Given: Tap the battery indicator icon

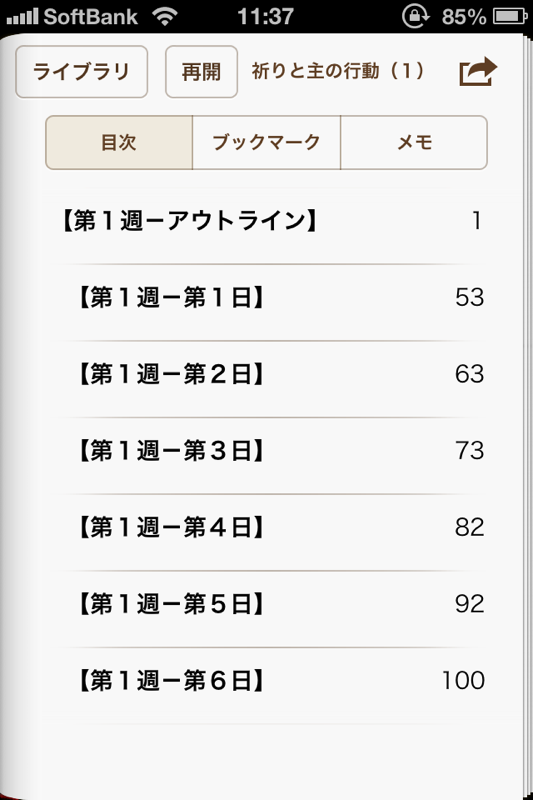Looking at the screenshot, I should [510, 16].
